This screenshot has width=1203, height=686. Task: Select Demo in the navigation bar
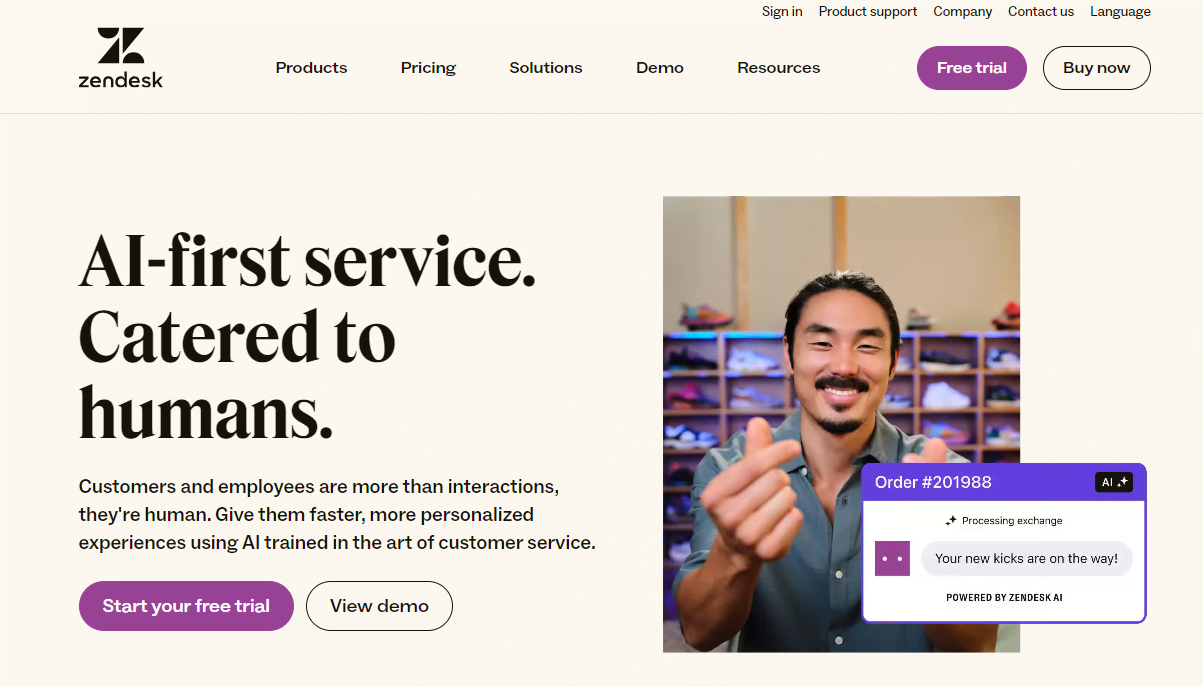click(659, 68)
